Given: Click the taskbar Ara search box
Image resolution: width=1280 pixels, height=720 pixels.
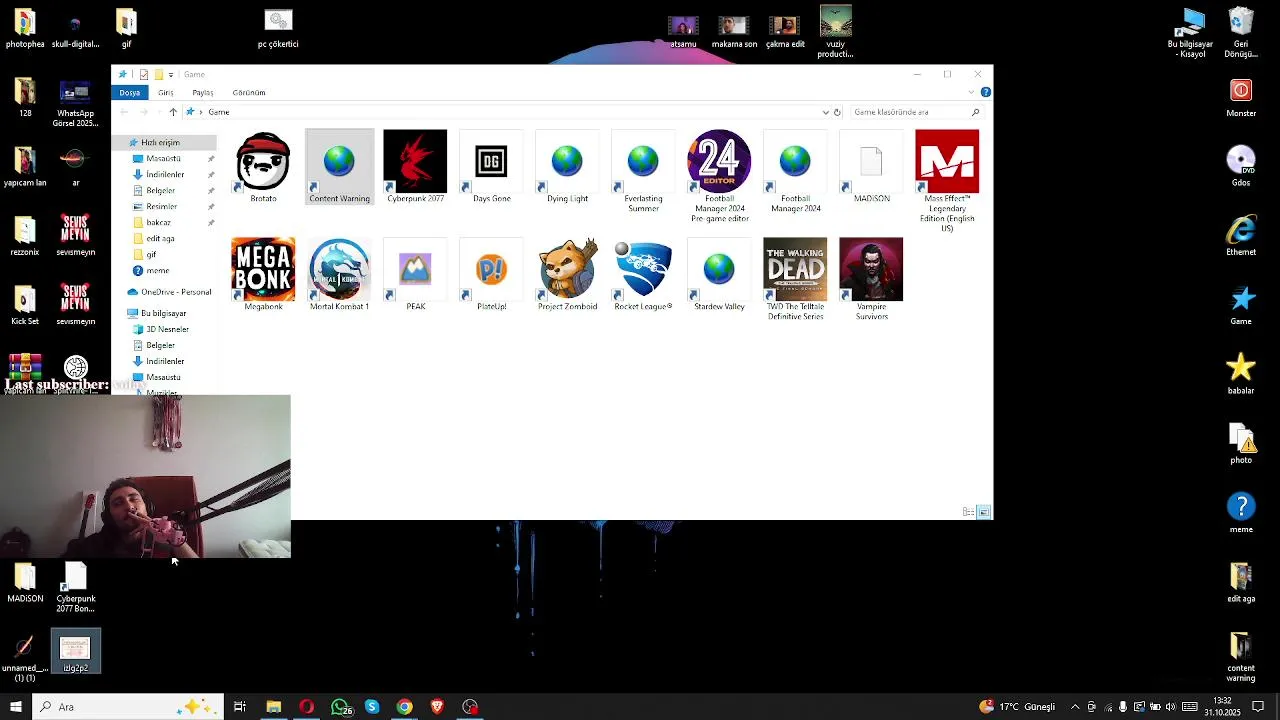Looking at the screenshot, I should (x=127, y=707).
